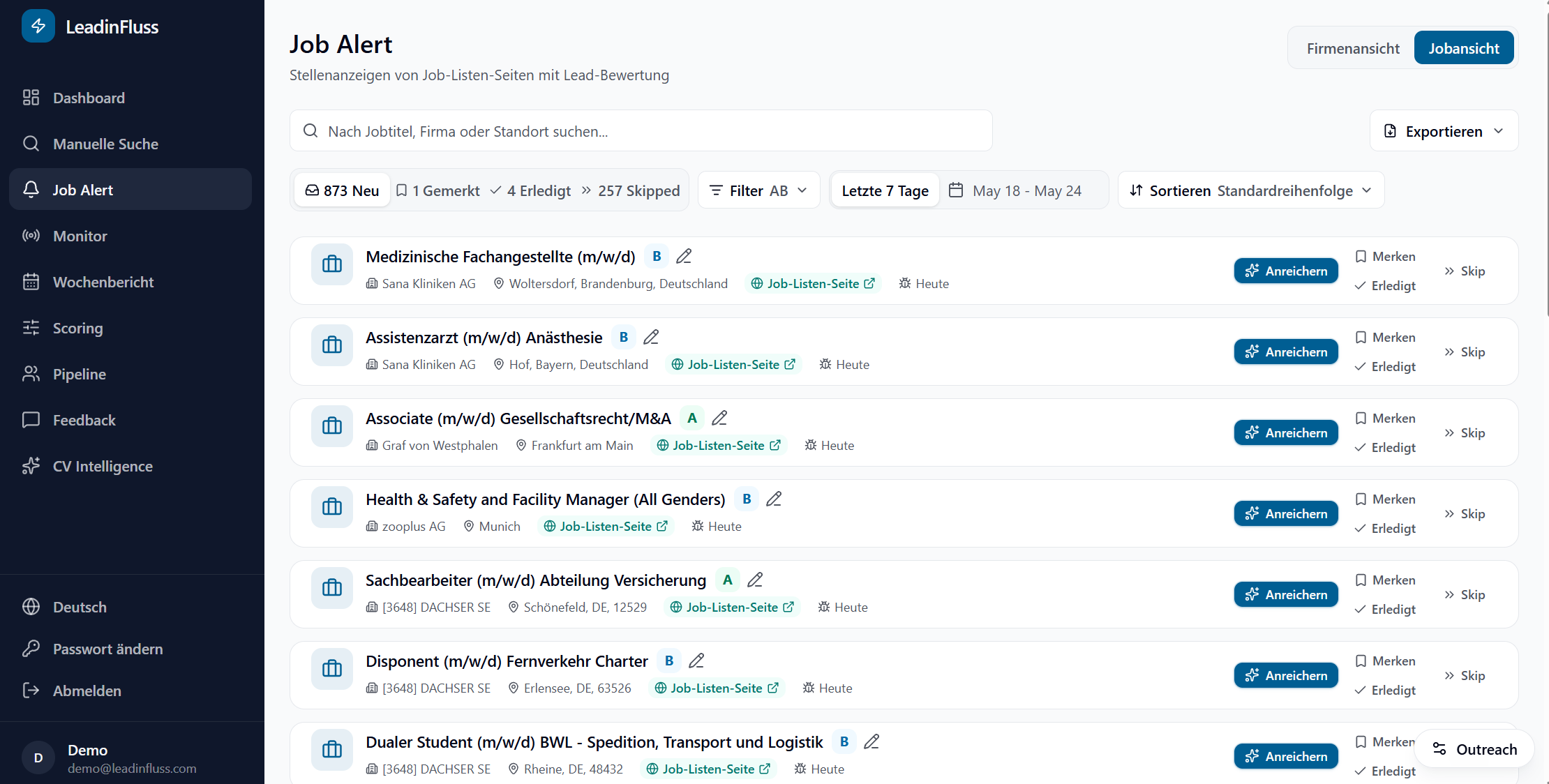The height and width of the screenshot is (784, 1549).
Task: Edit grade of Associate Gesellschaftsrecht/M&A job
Action: [719, 419]
